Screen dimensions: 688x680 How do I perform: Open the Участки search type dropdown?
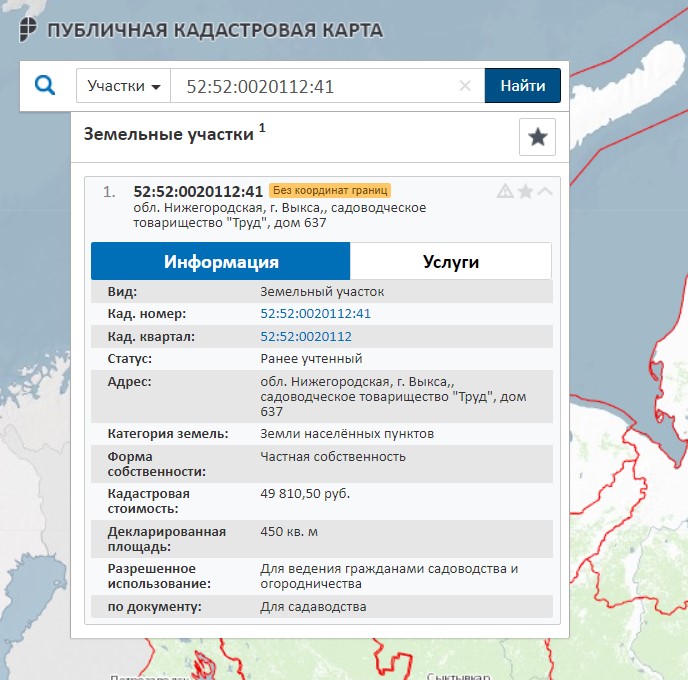tap(124, 86)
